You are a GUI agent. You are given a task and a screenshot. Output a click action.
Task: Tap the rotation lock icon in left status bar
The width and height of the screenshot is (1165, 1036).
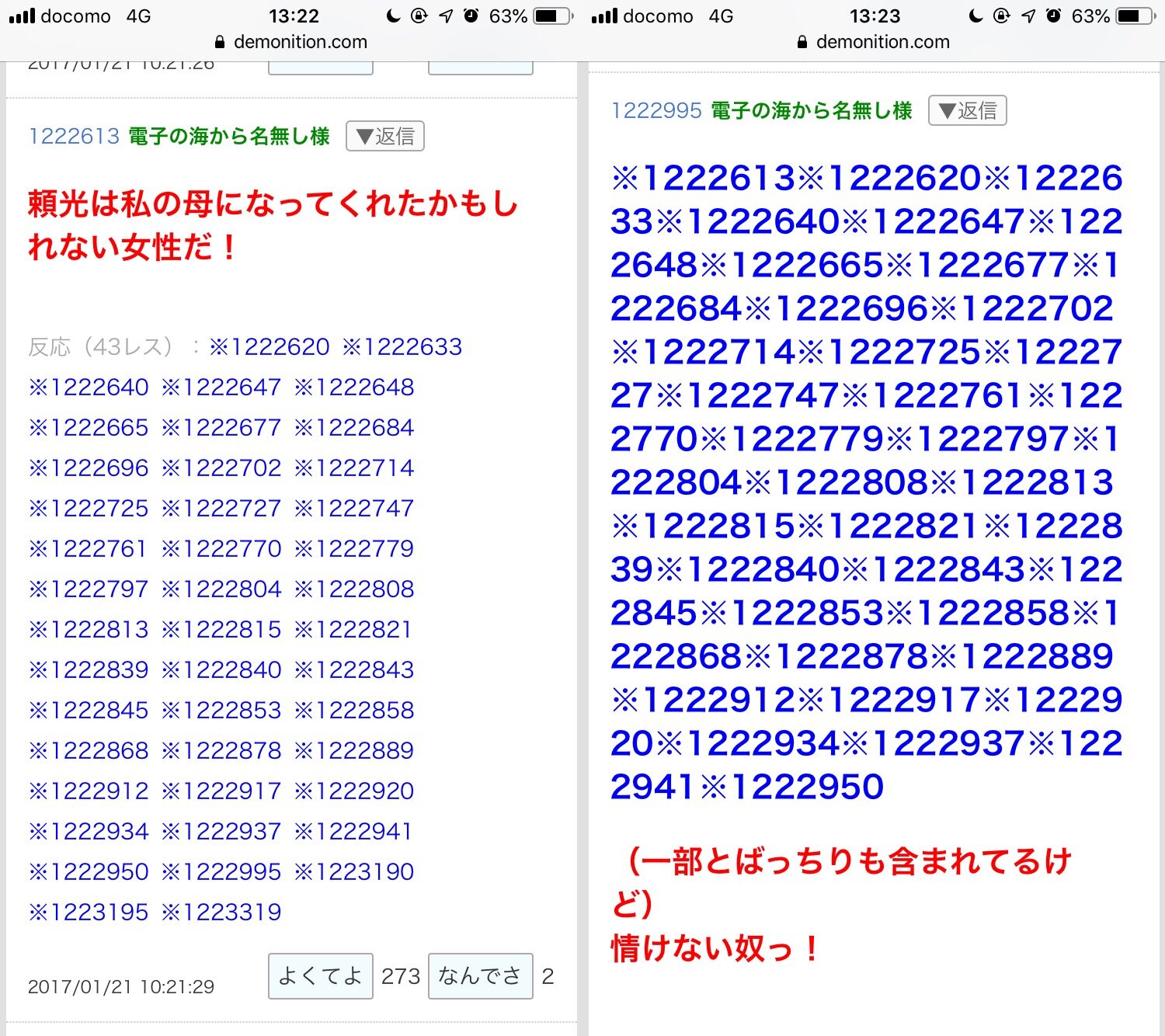tap(419, 16)
